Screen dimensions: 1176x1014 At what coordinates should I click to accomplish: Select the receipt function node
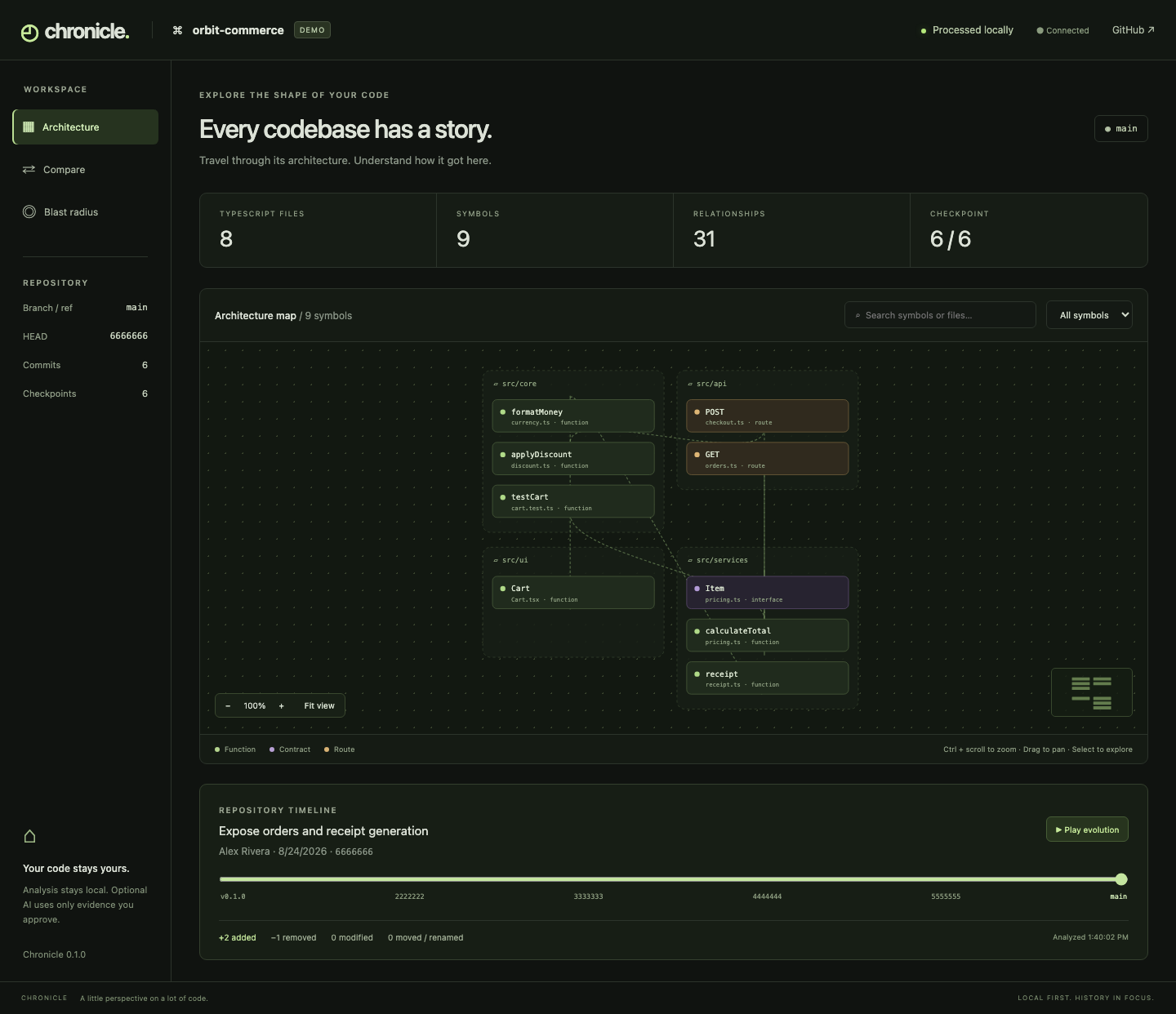[768, 678]
